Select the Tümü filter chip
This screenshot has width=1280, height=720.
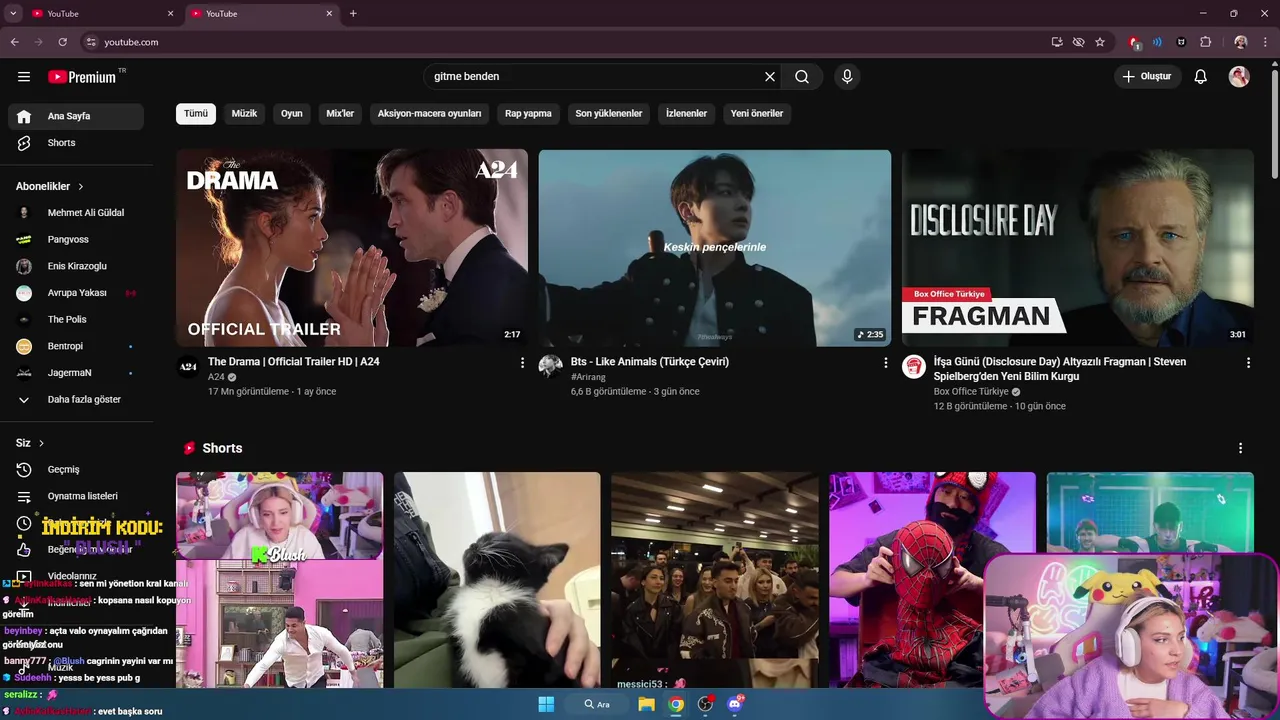196,113
